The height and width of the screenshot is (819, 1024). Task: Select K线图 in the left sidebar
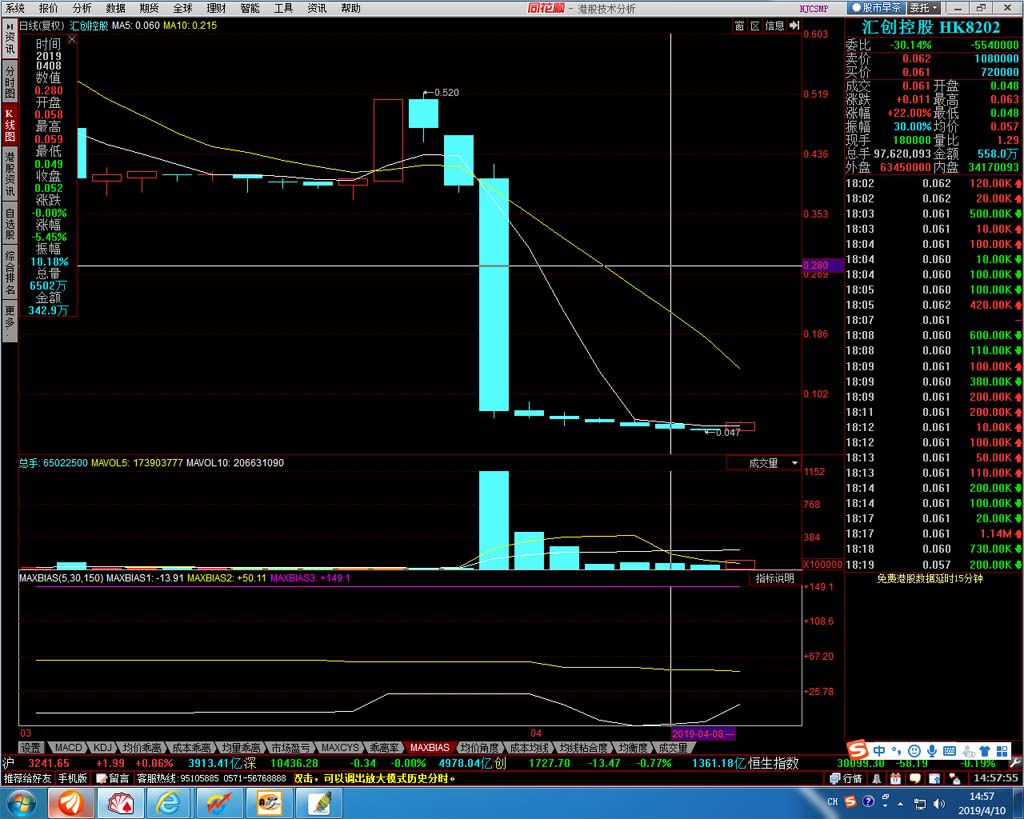coord(10,125)
